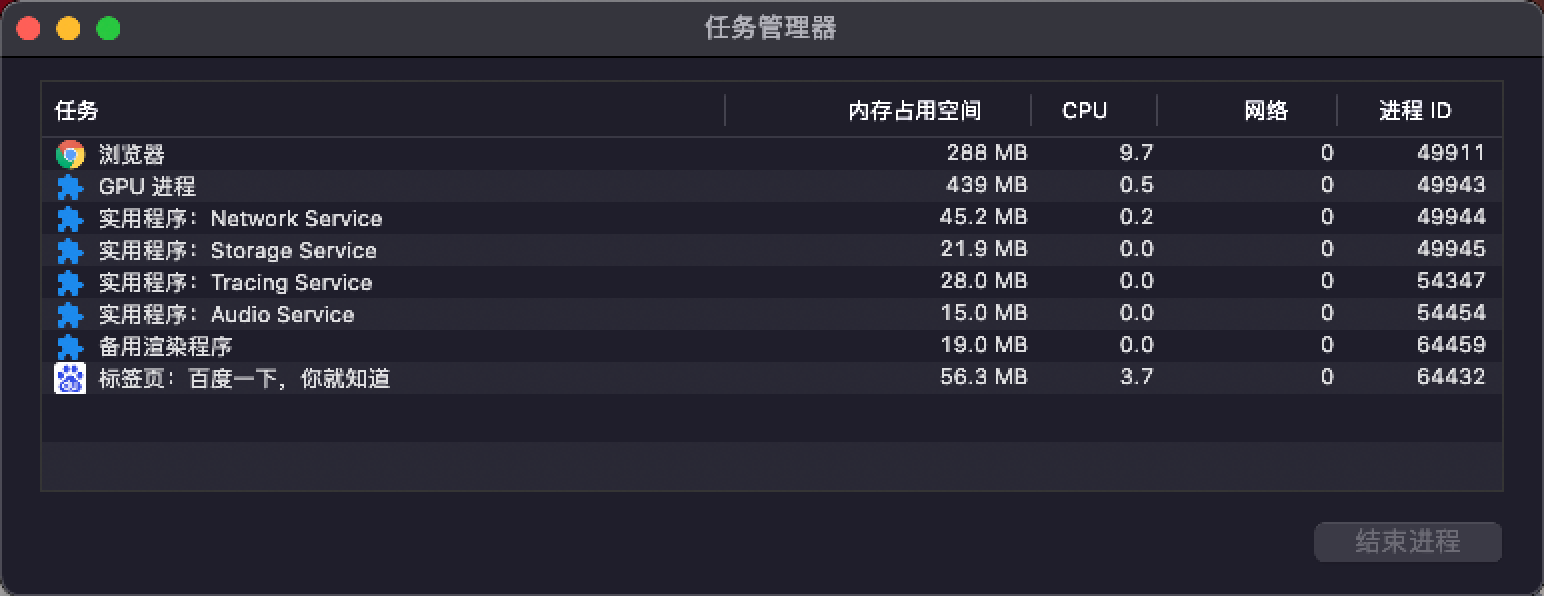Viewport: 1544px width, 596px height.
Task: Click the empty area below the task list
Action: [771, 442]
